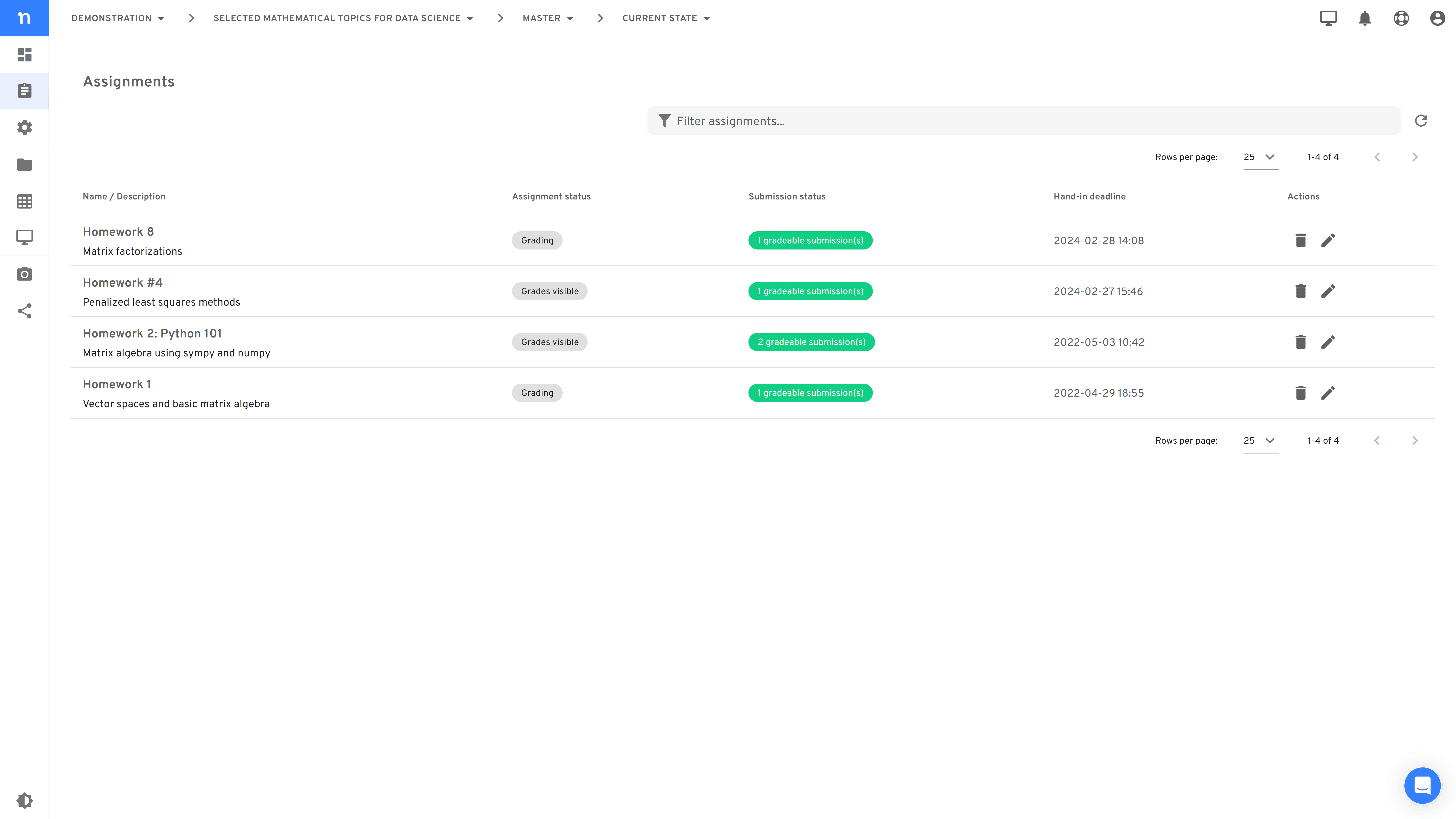
Task: Open the dashboard icon in sidebar
Action: pos(24,54)
